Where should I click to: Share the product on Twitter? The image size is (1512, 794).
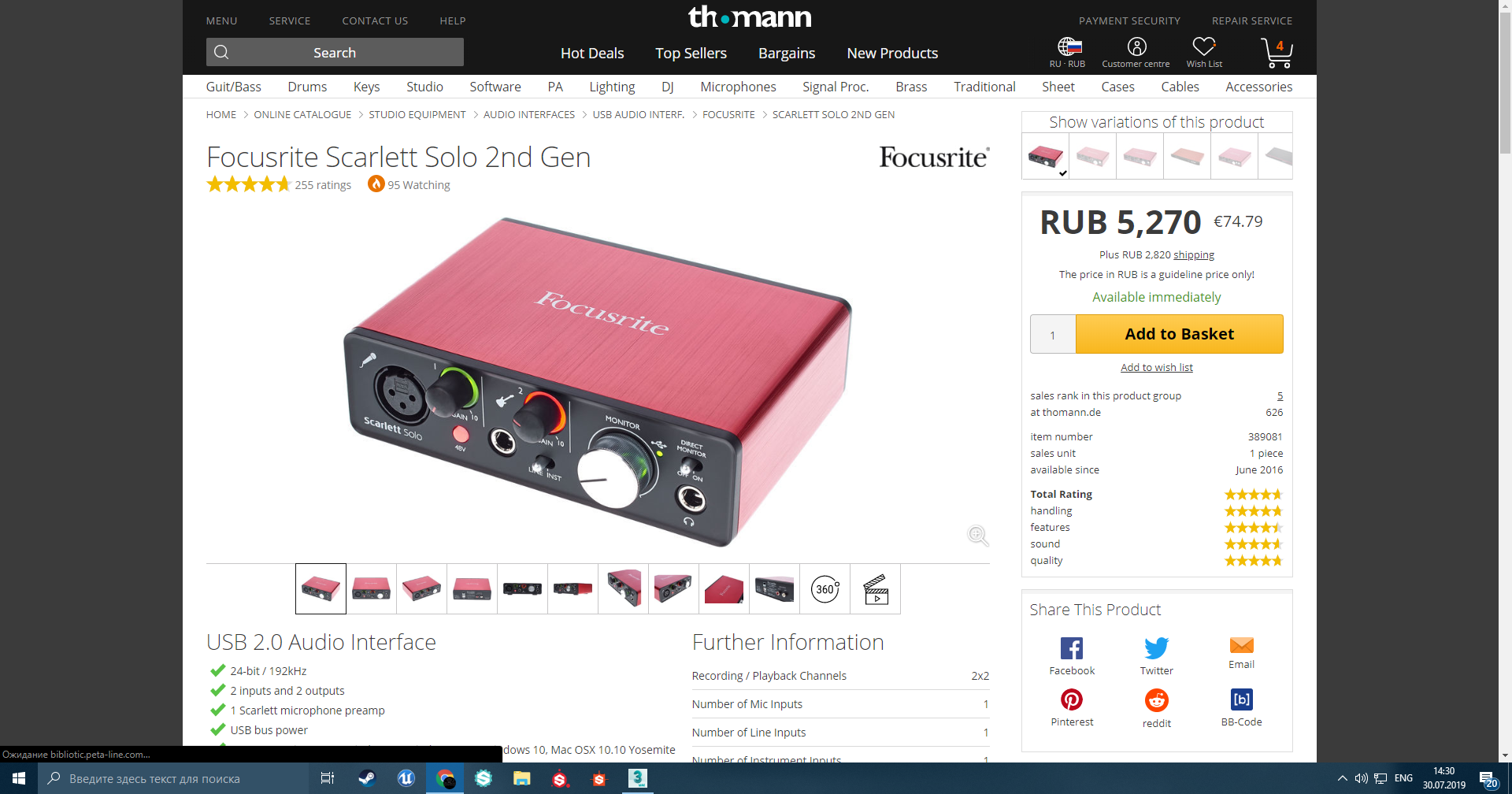tap(1157, 648)
